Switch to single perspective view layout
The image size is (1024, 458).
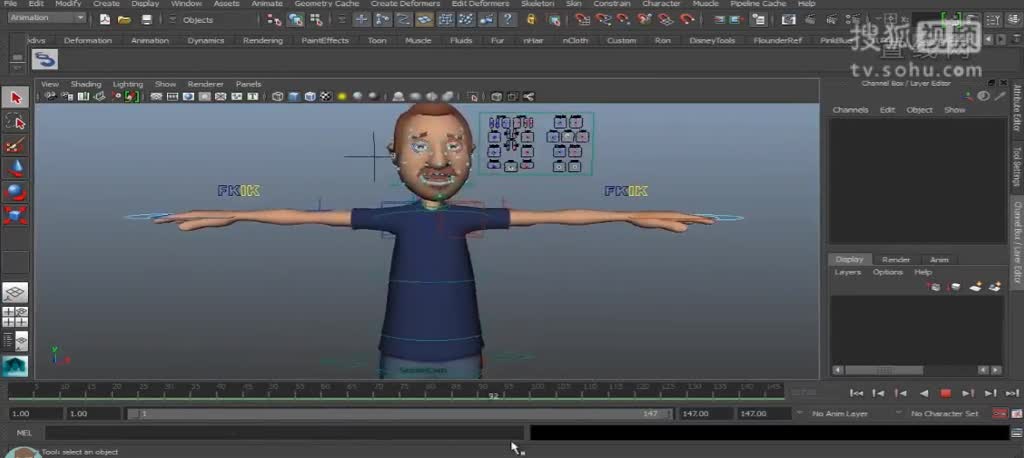tap(15, 293)
